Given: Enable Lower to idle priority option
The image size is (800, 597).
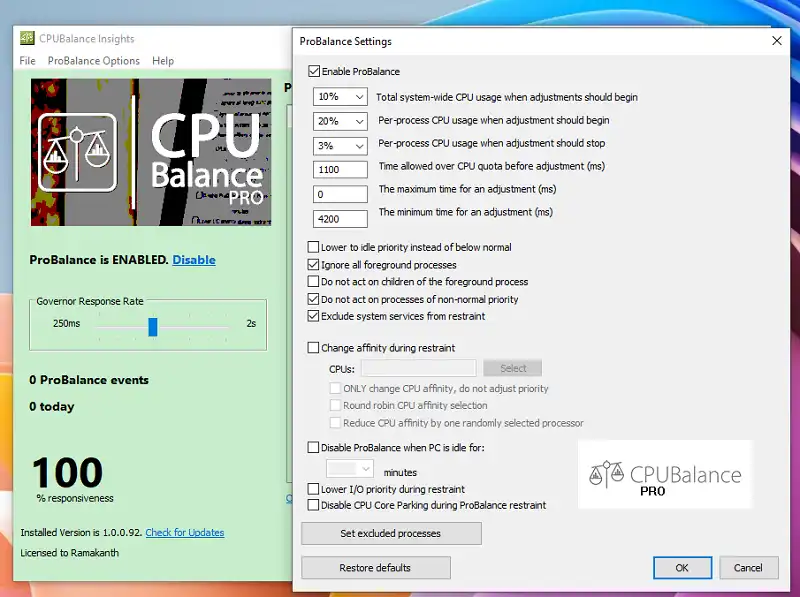Looking at the screenshot, I should pyautogui.click(x=314, y=247).
